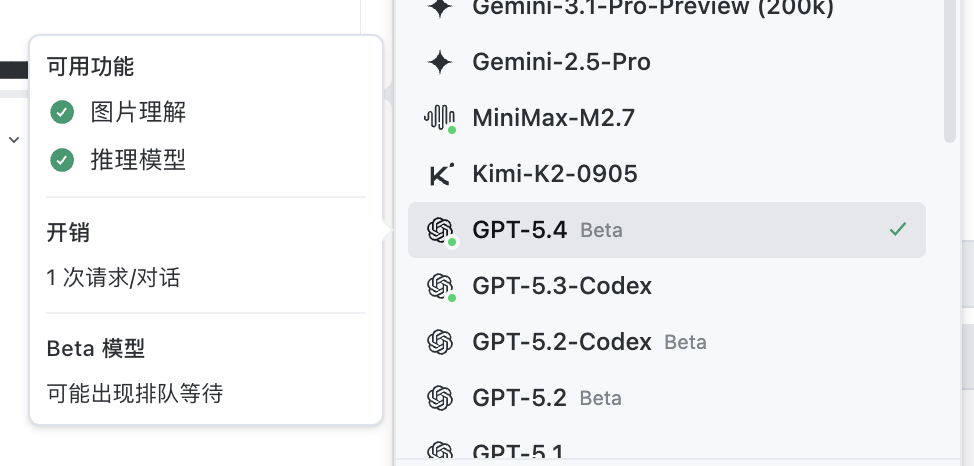Click the Gemini-3.1-Pro-Preview sparkle icon
Screen dimensions: 974x466
pyautogui.click(x=440, y=8)
